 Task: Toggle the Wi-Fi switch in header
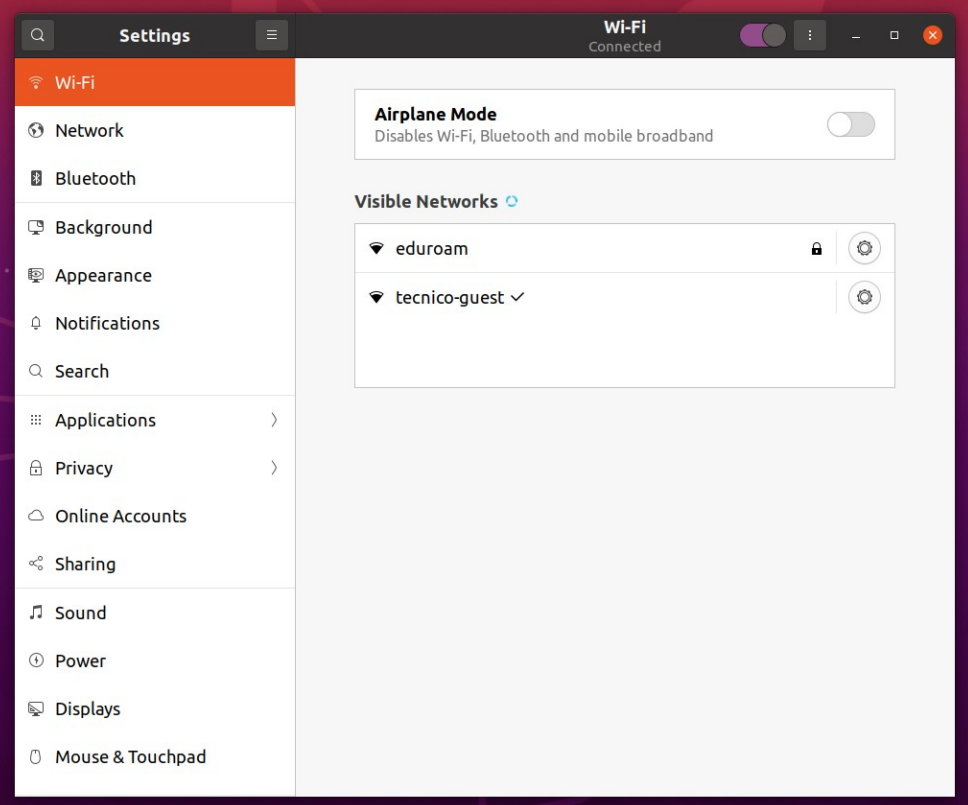[762, 35]
